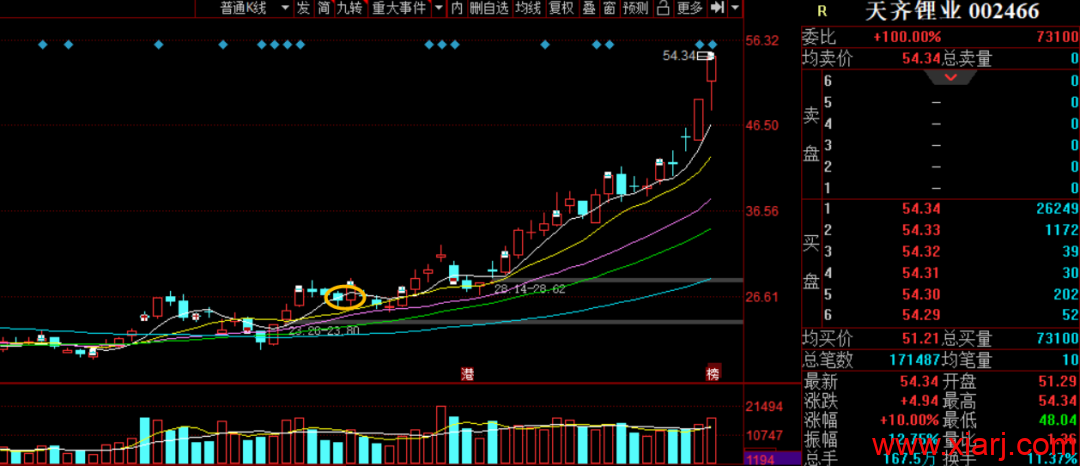This screenshot has width=1080, height=466.
Task: Click the 简 toolbar button
Action: [323, 8]
